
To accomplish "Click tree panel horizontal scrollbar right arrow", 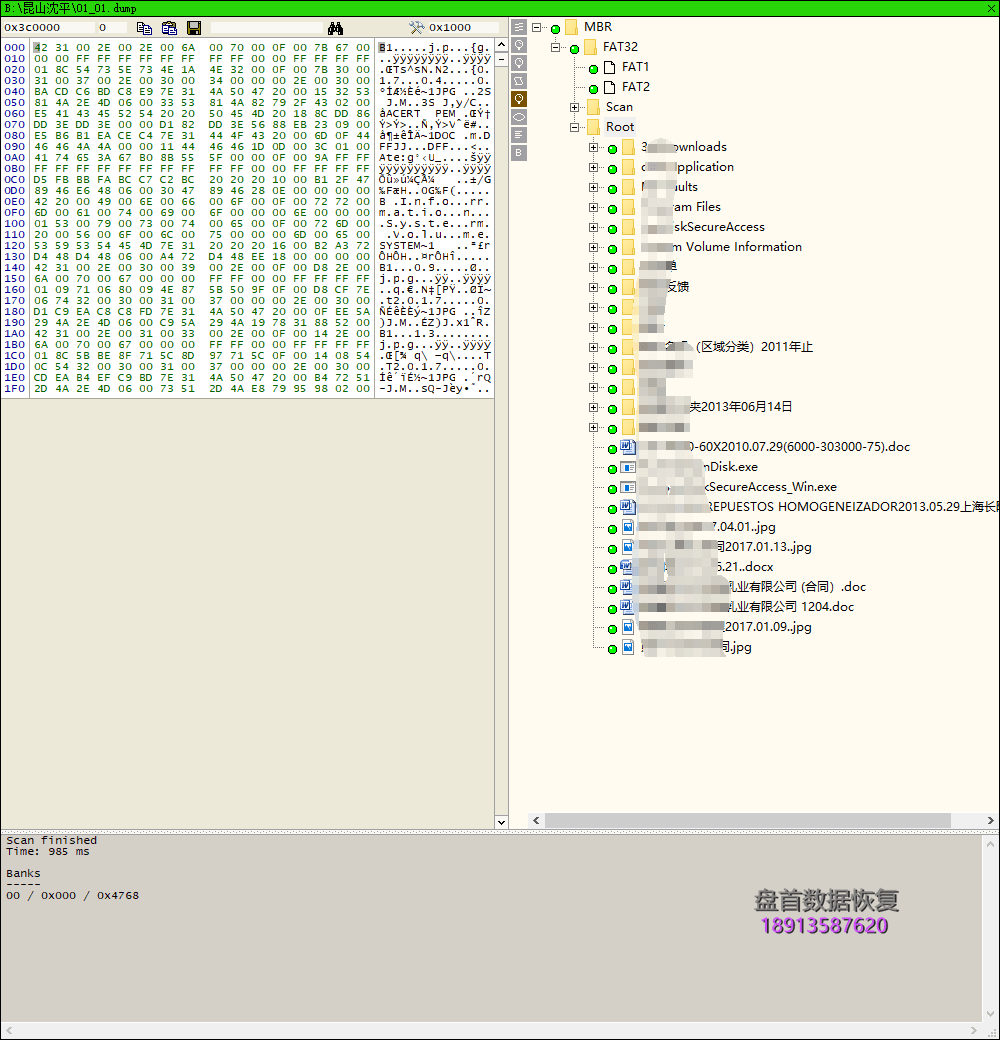I will tap(990, 820).
